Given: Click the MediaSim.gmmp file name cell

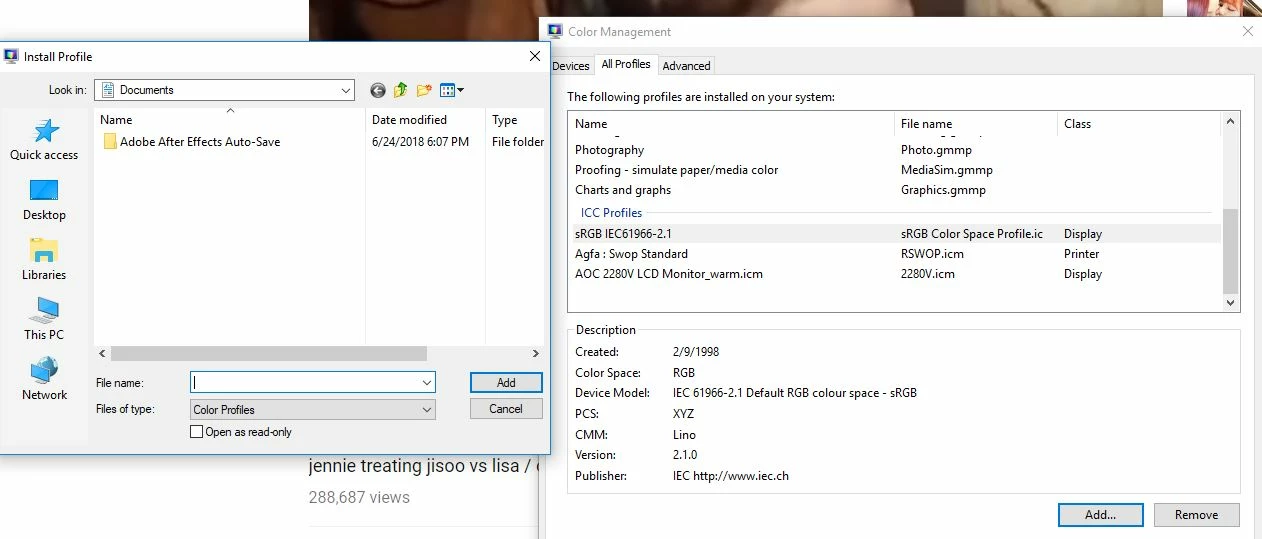Looking at the screenshot, I should [946, 170].
